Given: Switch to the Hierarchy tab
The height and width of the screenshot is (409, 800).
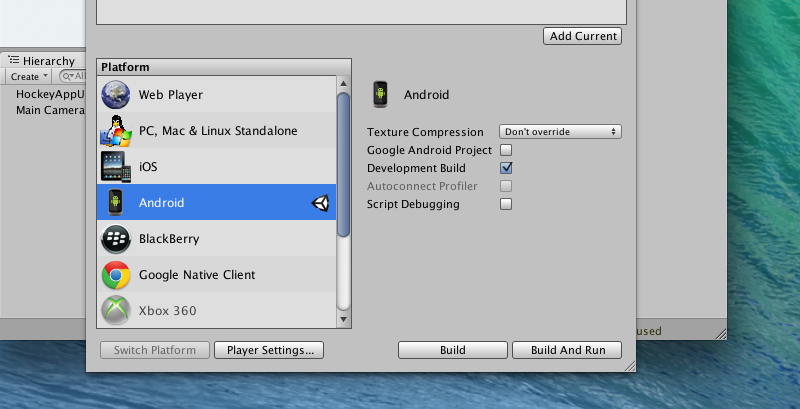Looking at the screenshot, I should tap(42, 61).
